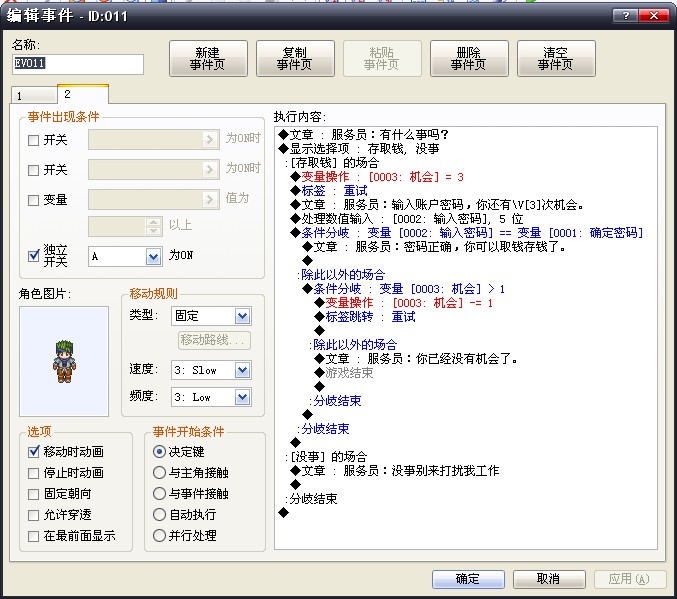Select the 游戏结束 command line
The width and height of the screenshot is (677, 599).
[344, 373]
